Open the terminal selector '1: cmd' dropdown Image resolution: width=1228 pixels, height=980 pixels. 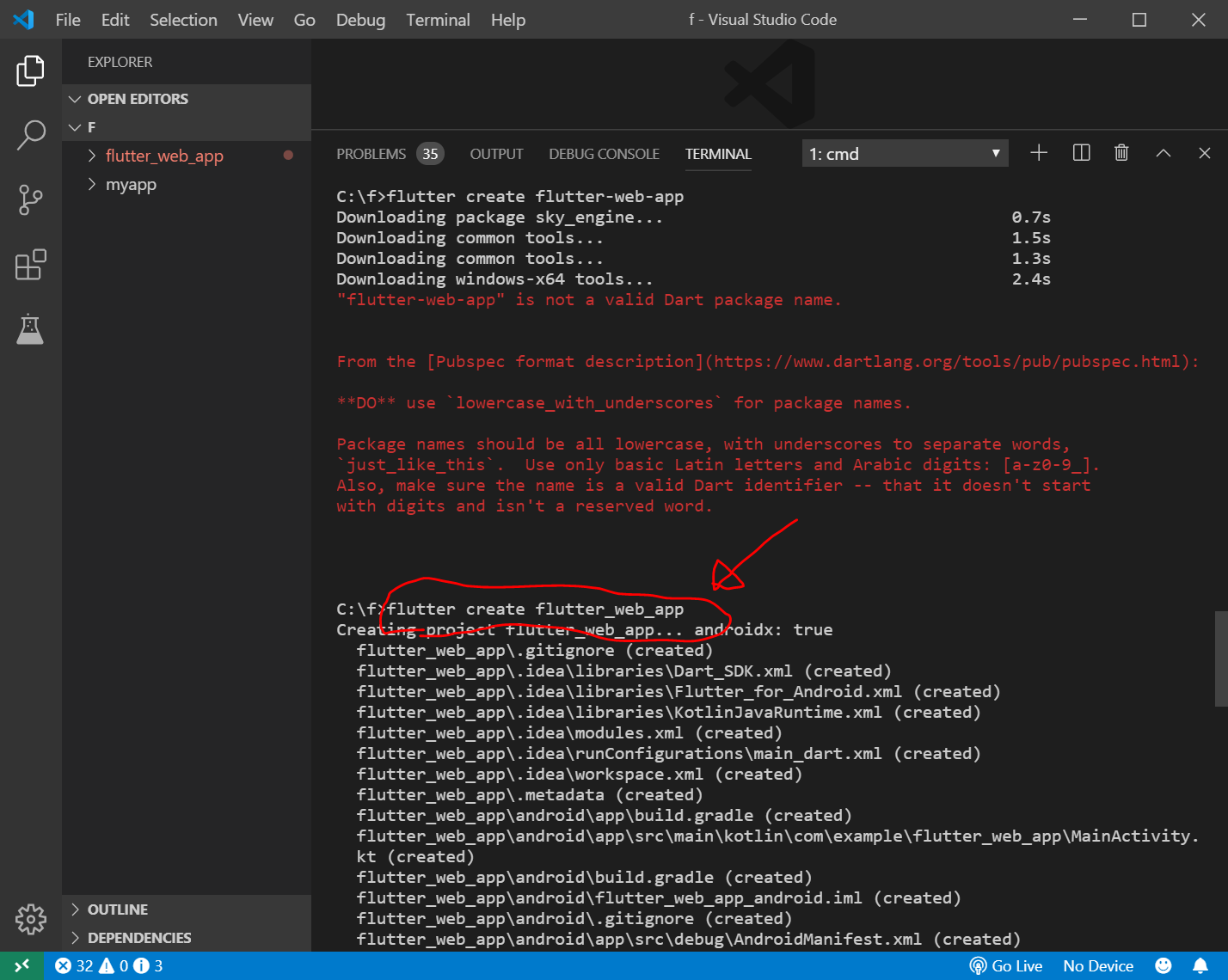click(x=905, y=154)
